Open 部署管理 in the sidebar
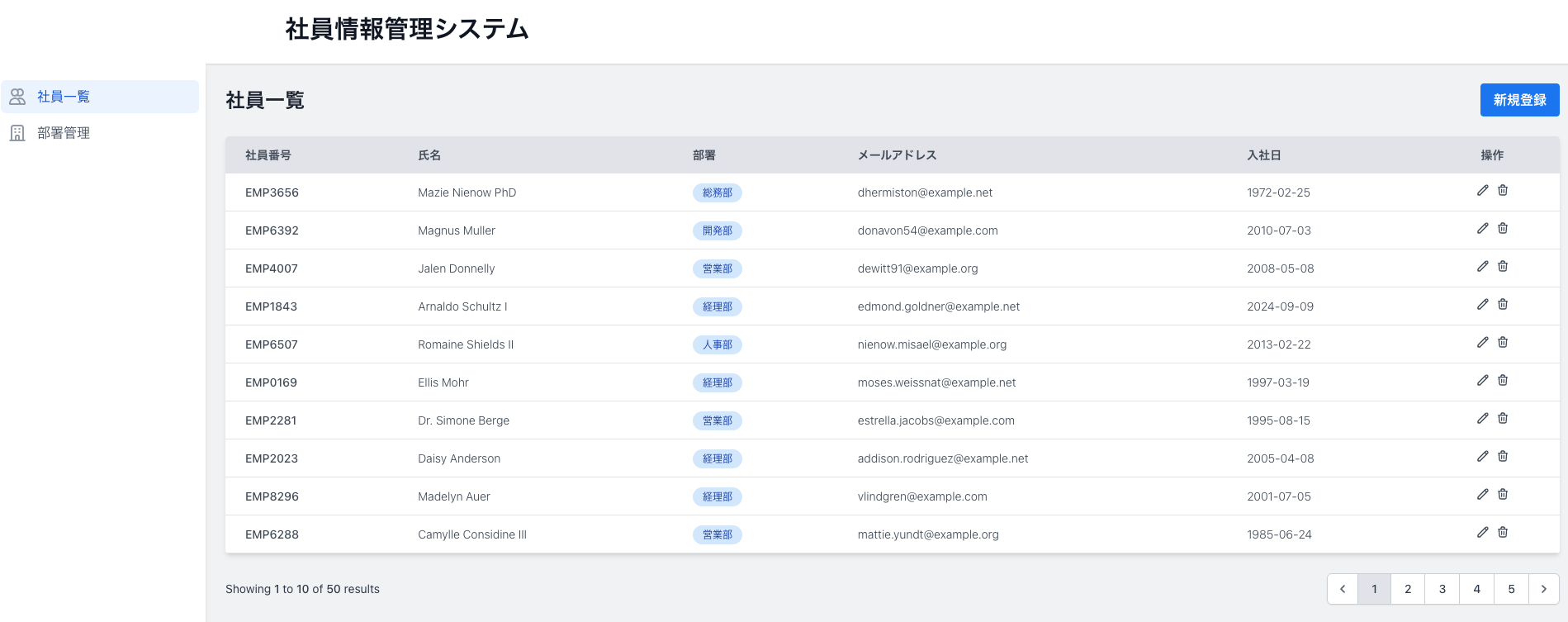The width and height of the screenshot is (1568, 622). click(x=100, y=133)
